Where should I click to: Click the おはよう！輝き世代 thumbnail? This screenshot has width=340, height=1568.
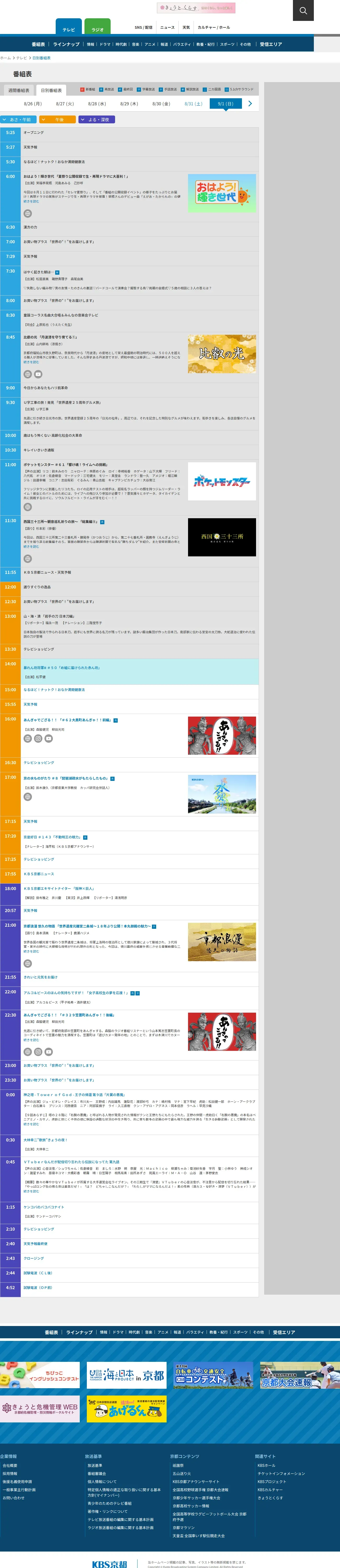[x=222, y=193]
